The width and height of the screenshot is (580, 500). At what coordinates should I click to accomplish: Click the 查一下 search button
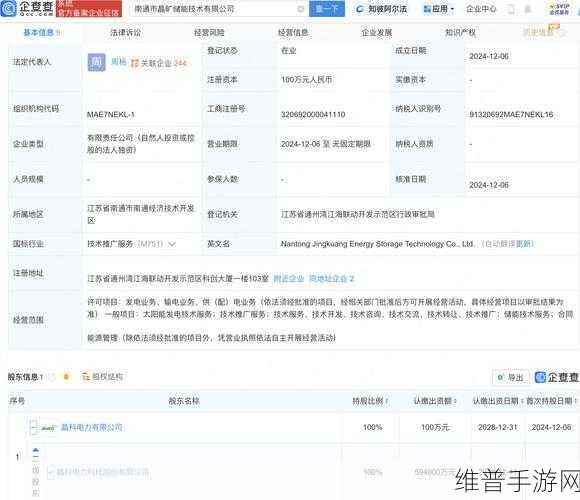pyautogui.click(x=327, y=9)
